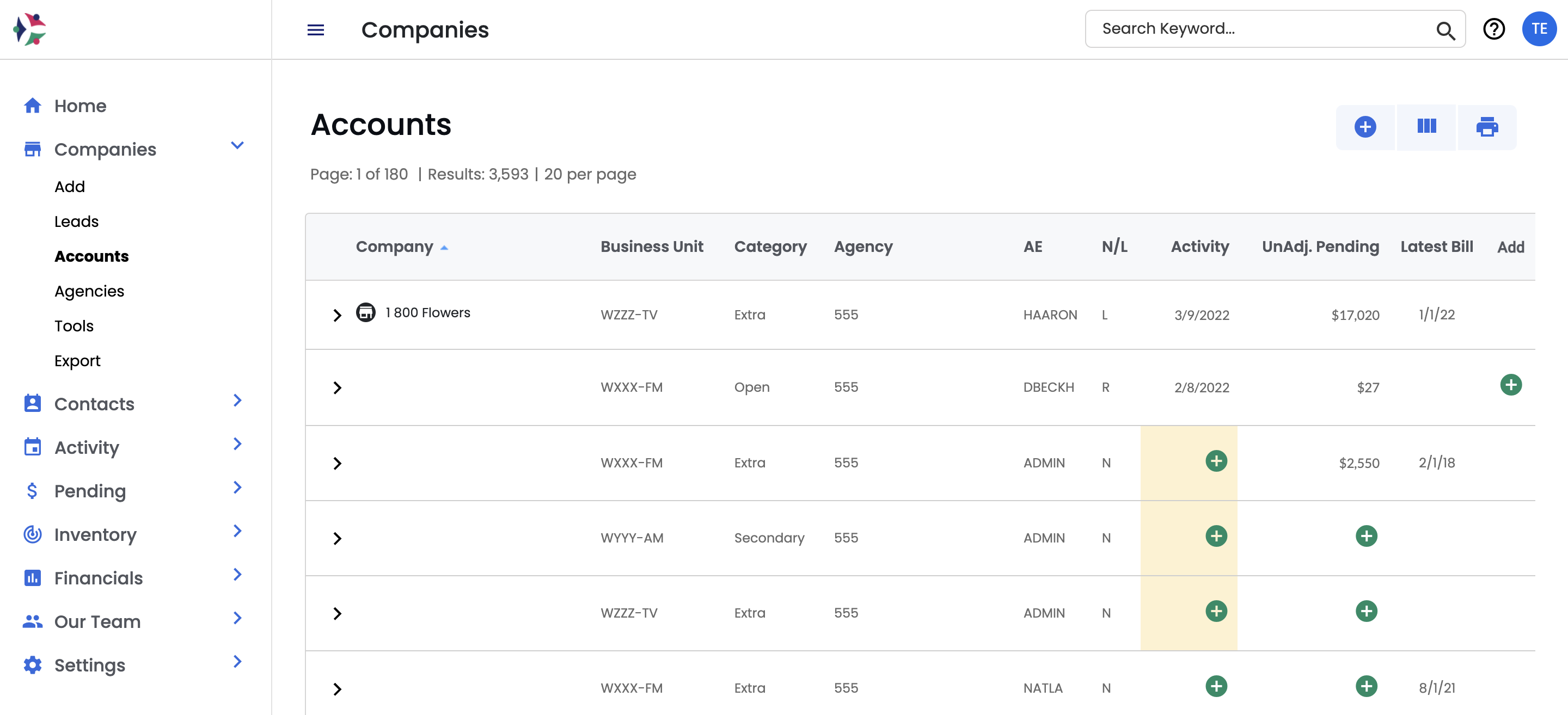The image size is (1568, 715).
Task: Sort by Category column header
Action: [x=770, y=246]
